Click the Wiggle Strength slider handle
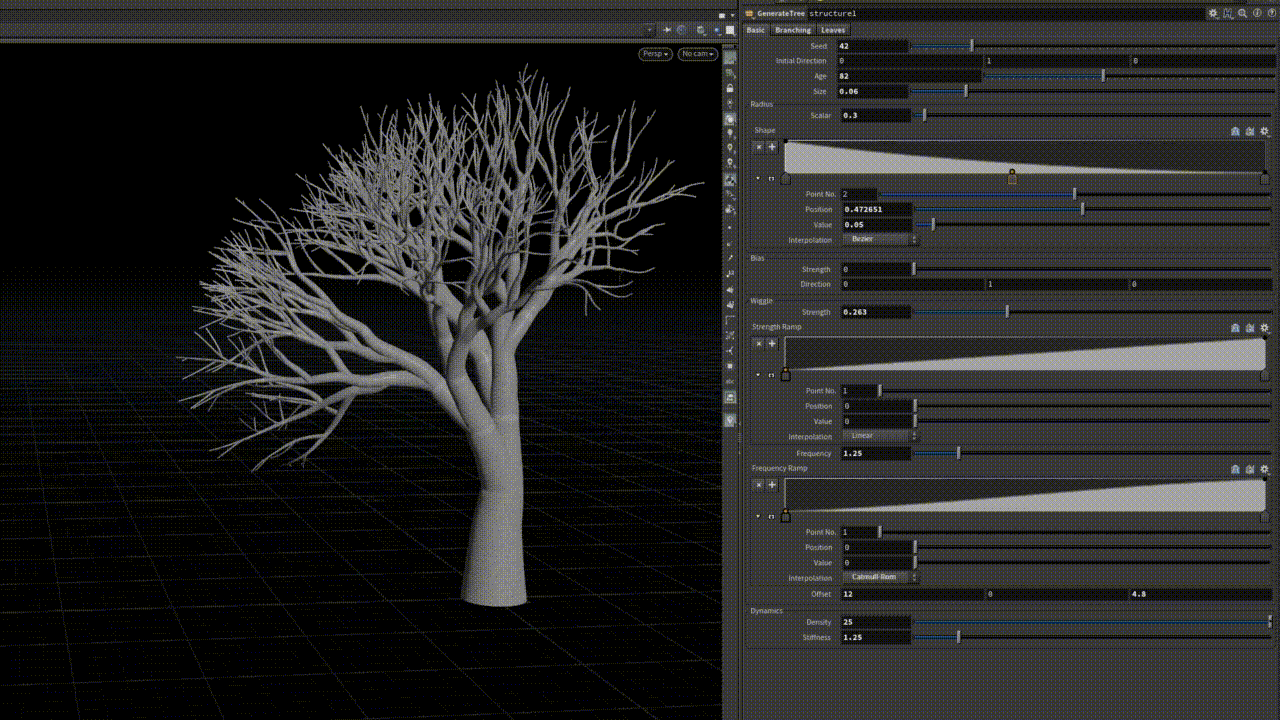The image size is (1280, 720). [1007, 312]
